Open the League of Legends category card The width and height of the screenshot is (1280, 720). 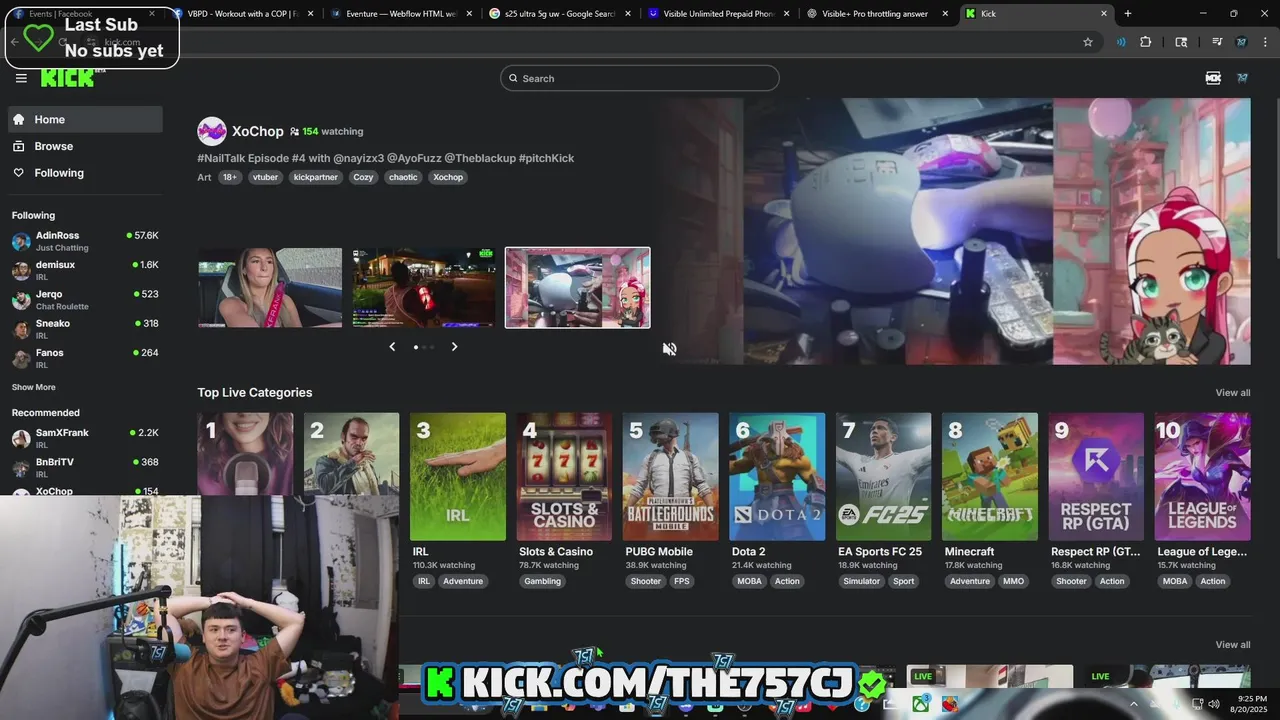[x=1203, y=477]
